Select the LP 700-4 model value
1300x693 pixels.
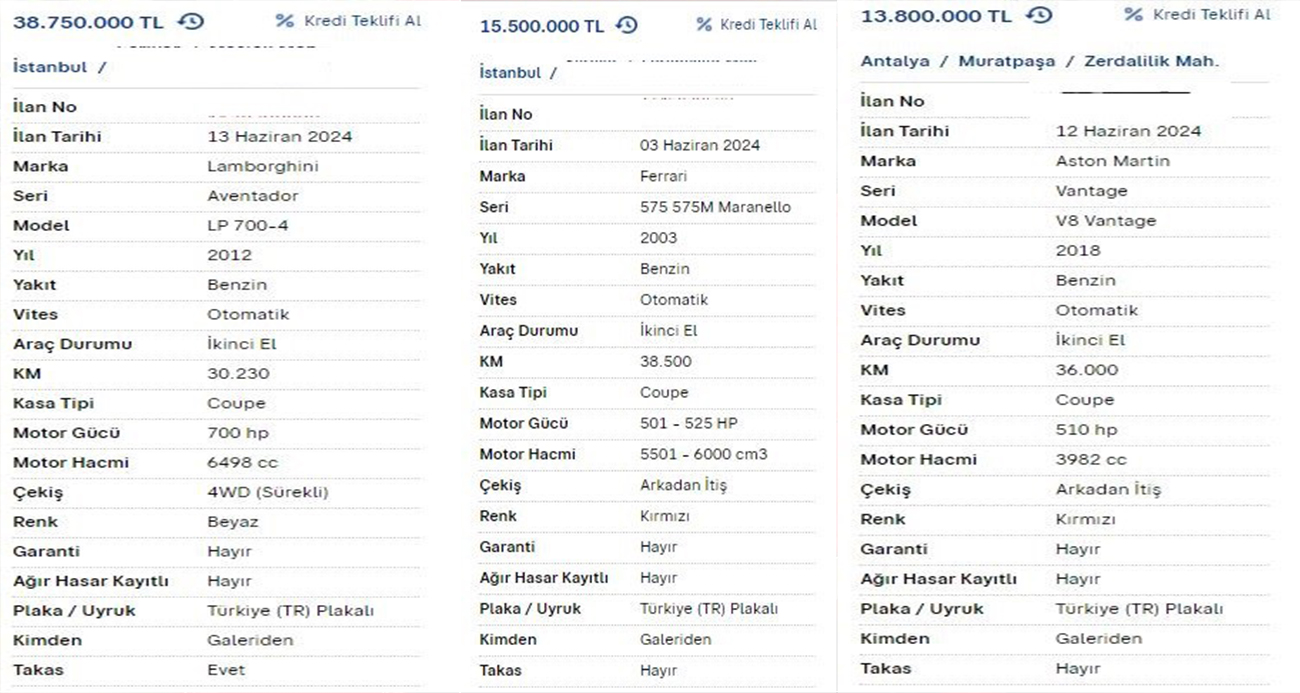click(x=247, y=225)
